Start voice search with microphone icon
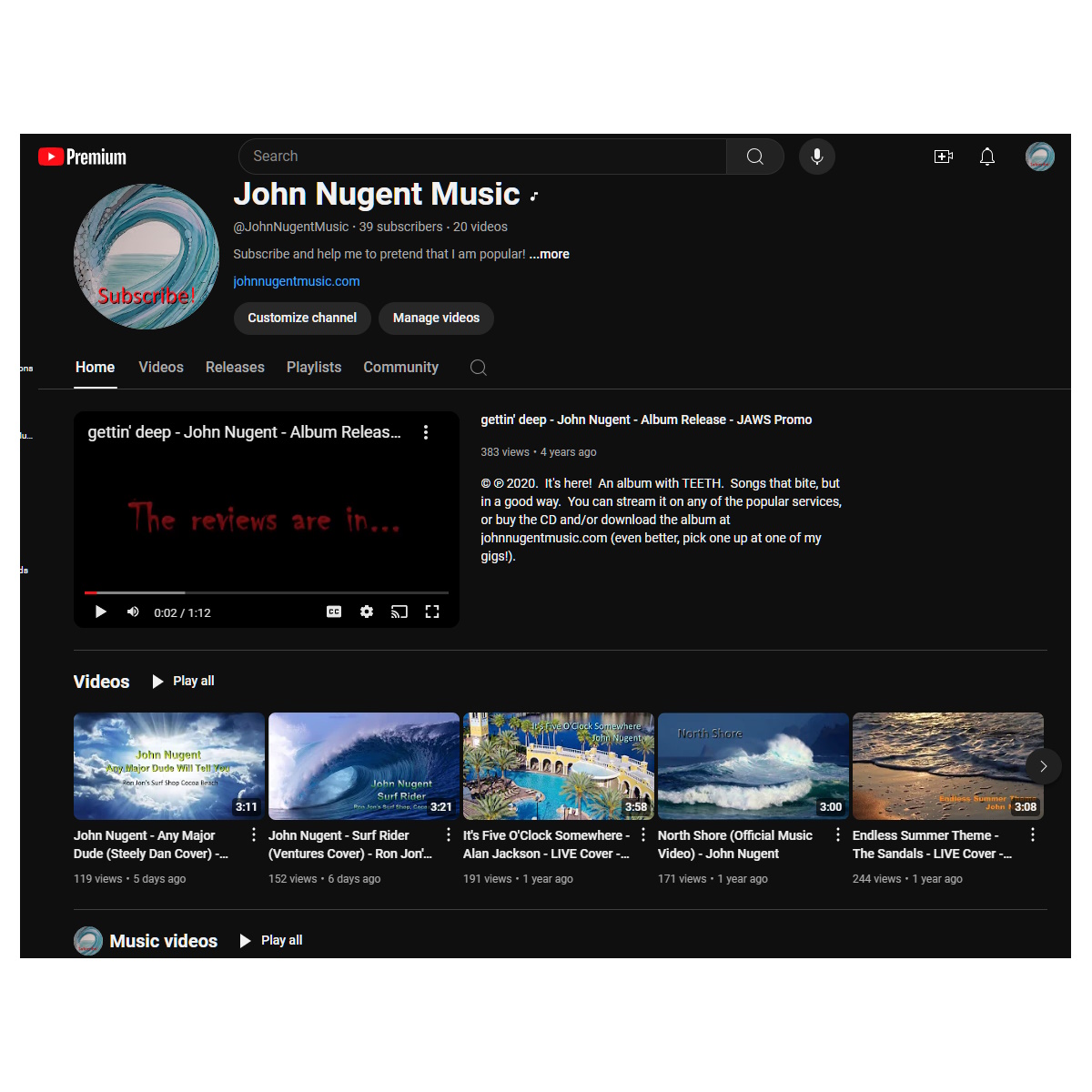This screenshot has width=1092, height=1092. 816,157
